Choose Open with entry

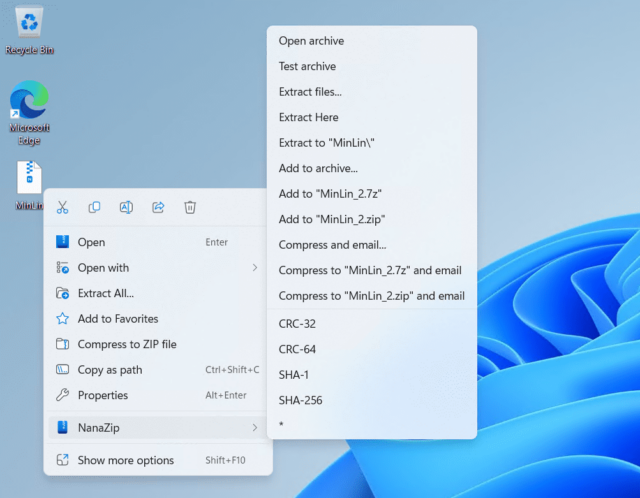(x=157, y=268)
